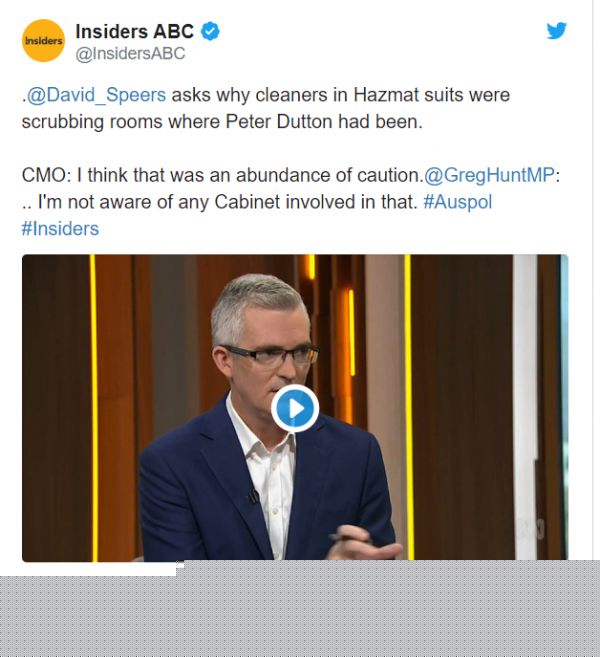Open the orange Insiders profile avatar

coord(43,41)
